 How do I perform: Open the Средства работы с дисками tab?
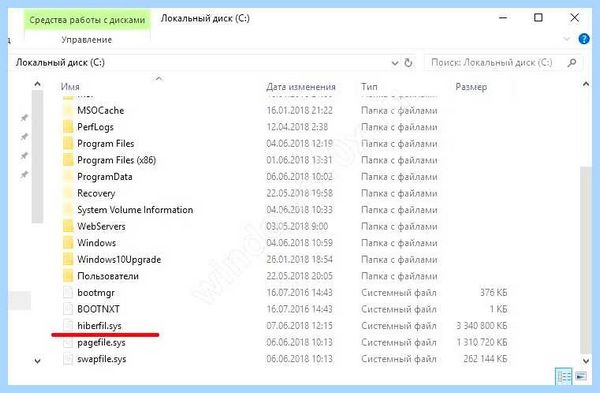point(87,20)
